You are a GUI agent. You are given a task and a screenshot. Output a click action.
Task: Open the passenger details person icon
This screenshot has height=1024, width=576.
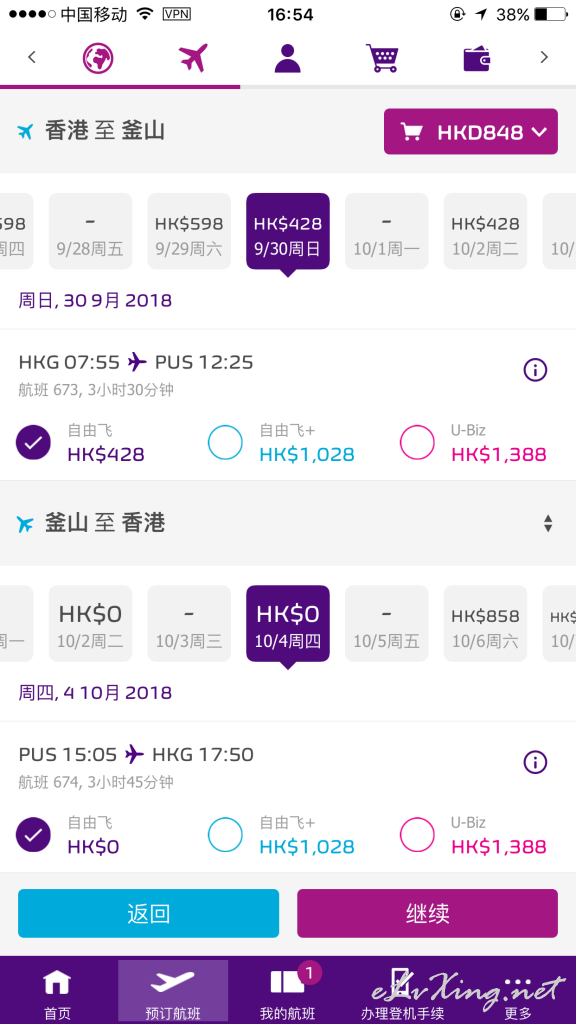[x=287, y=57]
